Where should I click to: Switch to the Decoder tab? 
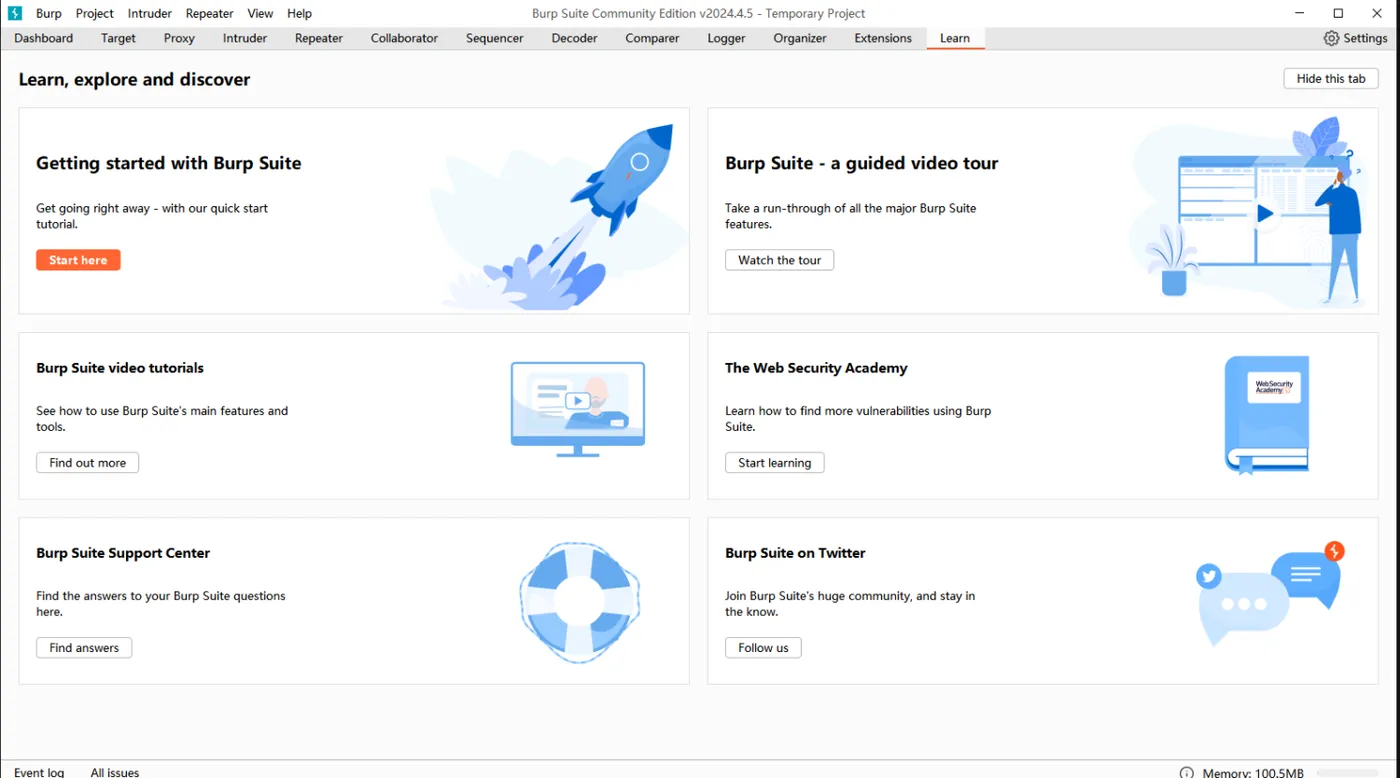[575, 38]
